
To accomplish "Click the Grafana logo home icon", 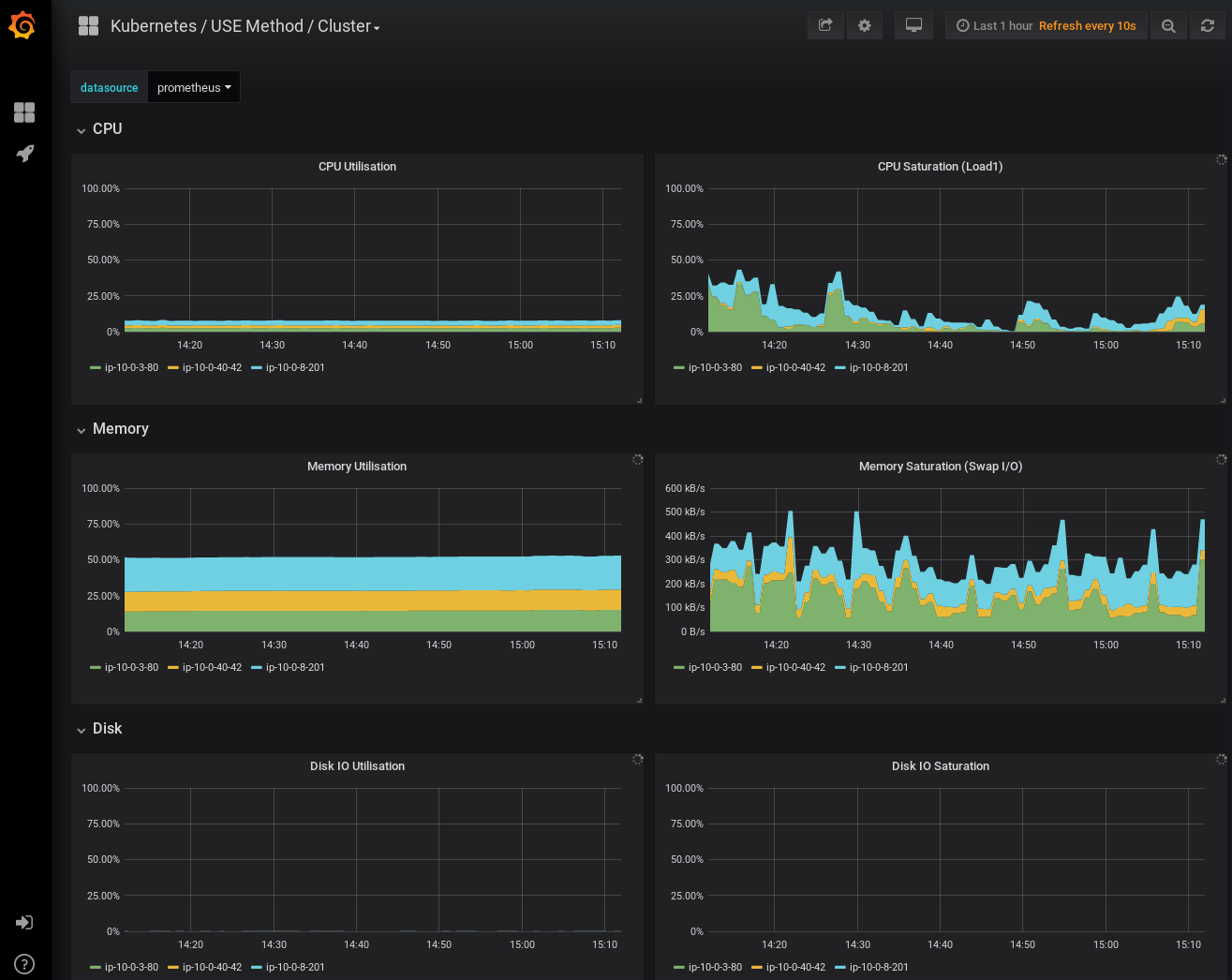I will click(x=22, y=25).
